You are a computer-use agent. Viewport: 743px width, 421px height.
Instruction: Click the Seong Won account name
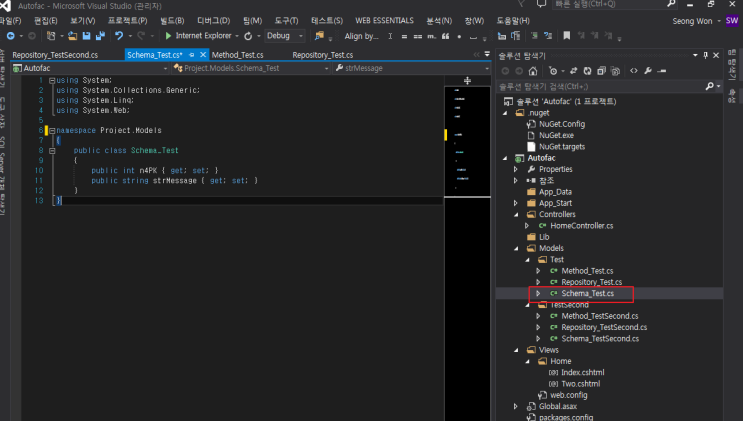692,21
